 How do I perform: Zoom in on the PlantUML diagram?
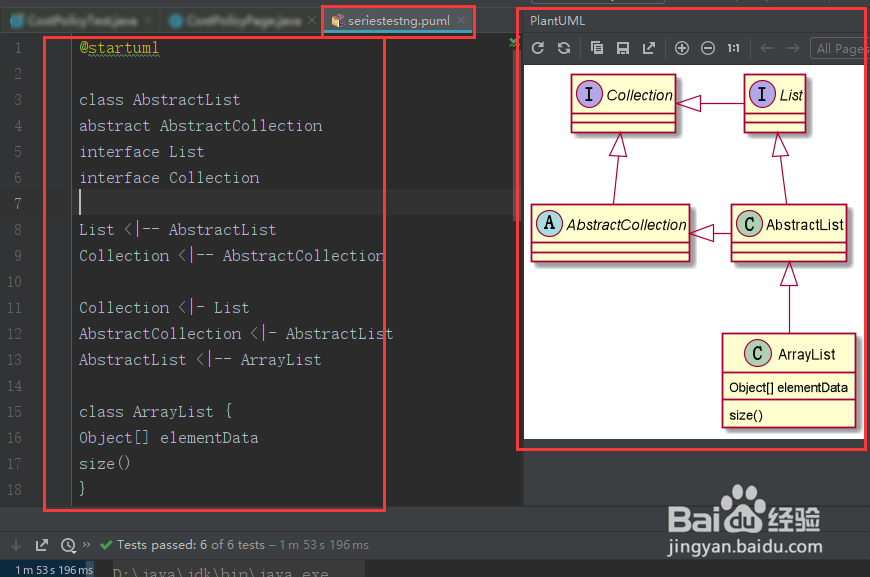pos(682,48)
